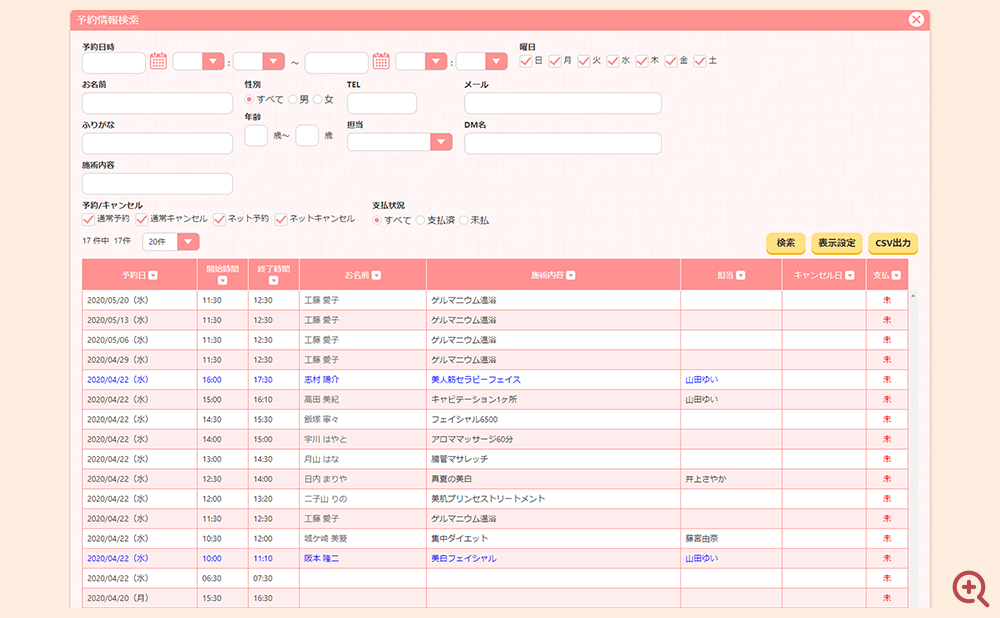Viewport: 1000px width, 618px height.
Task: Select the キャビテーション1ヶ所 cell
Action: click(553, 400)
